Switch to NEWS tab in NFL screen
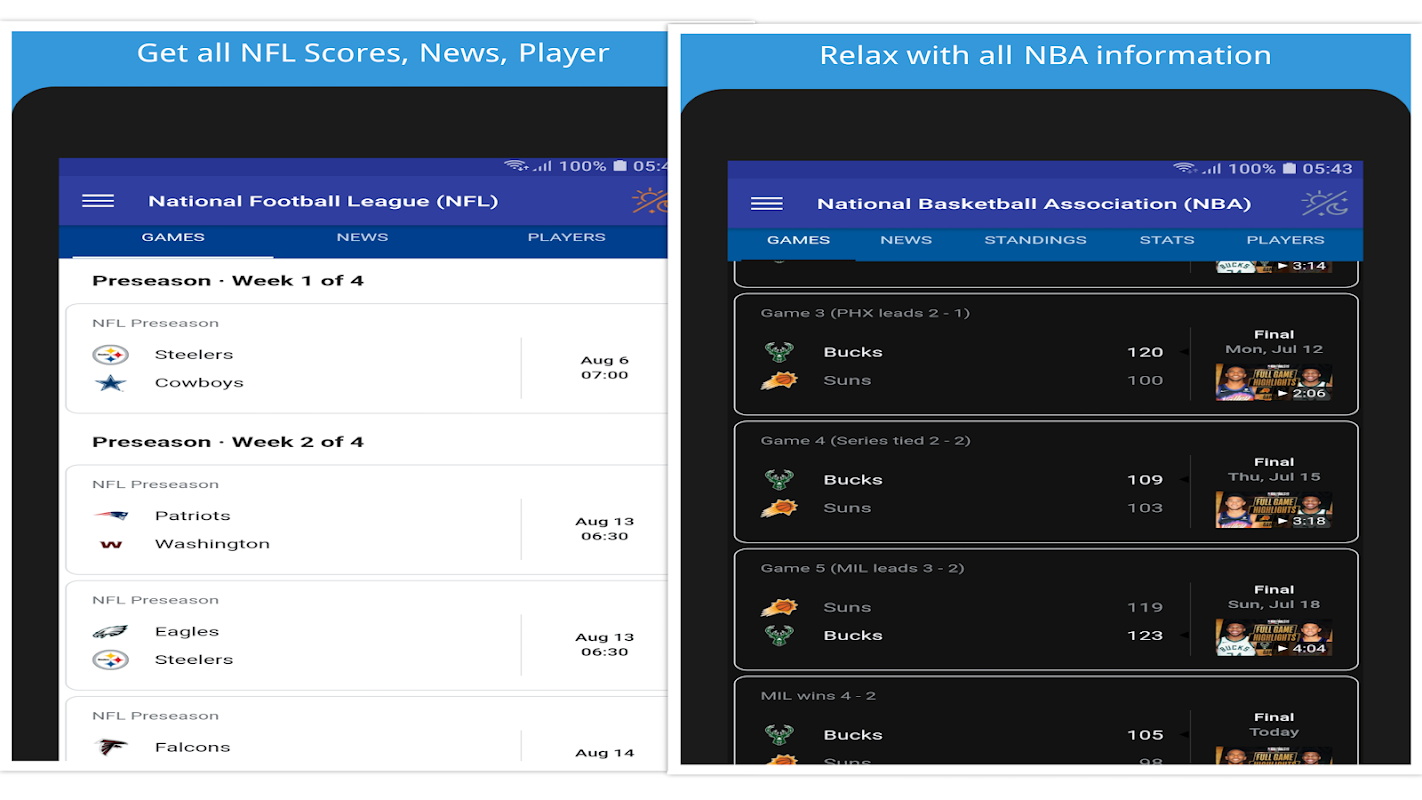 (362, 237)
